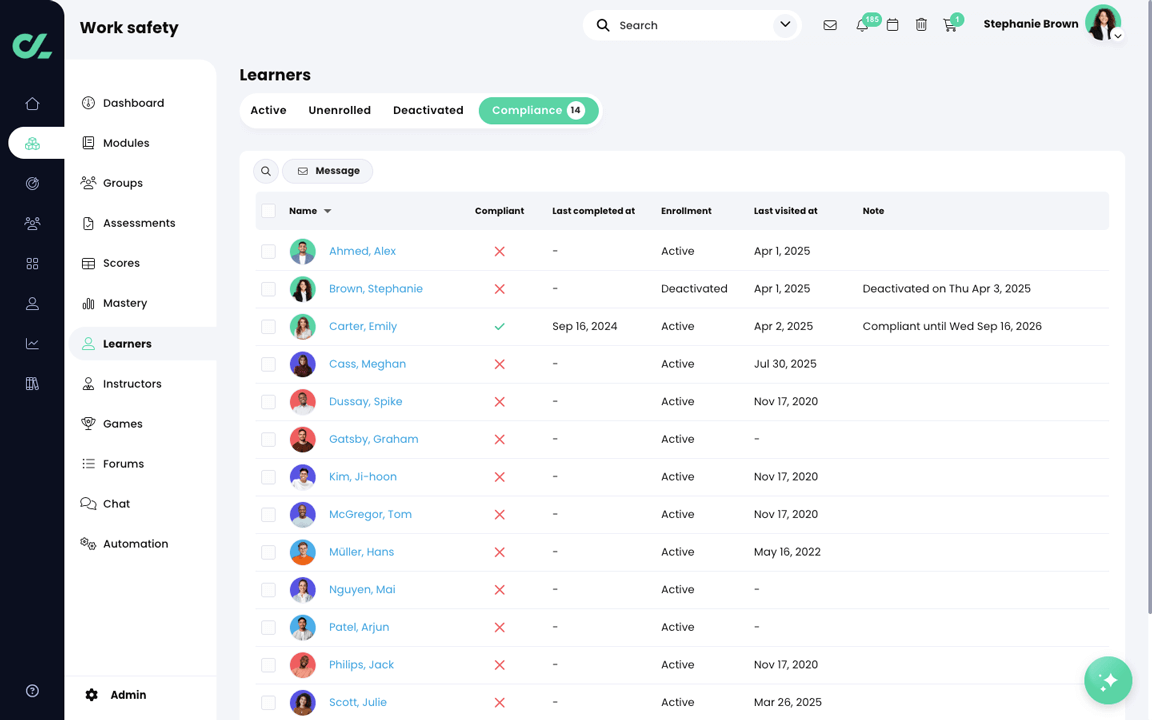Screen dimensions: 1152x720
Task: Open the trash icon in the top bar
Action: [x=921, y=25]
